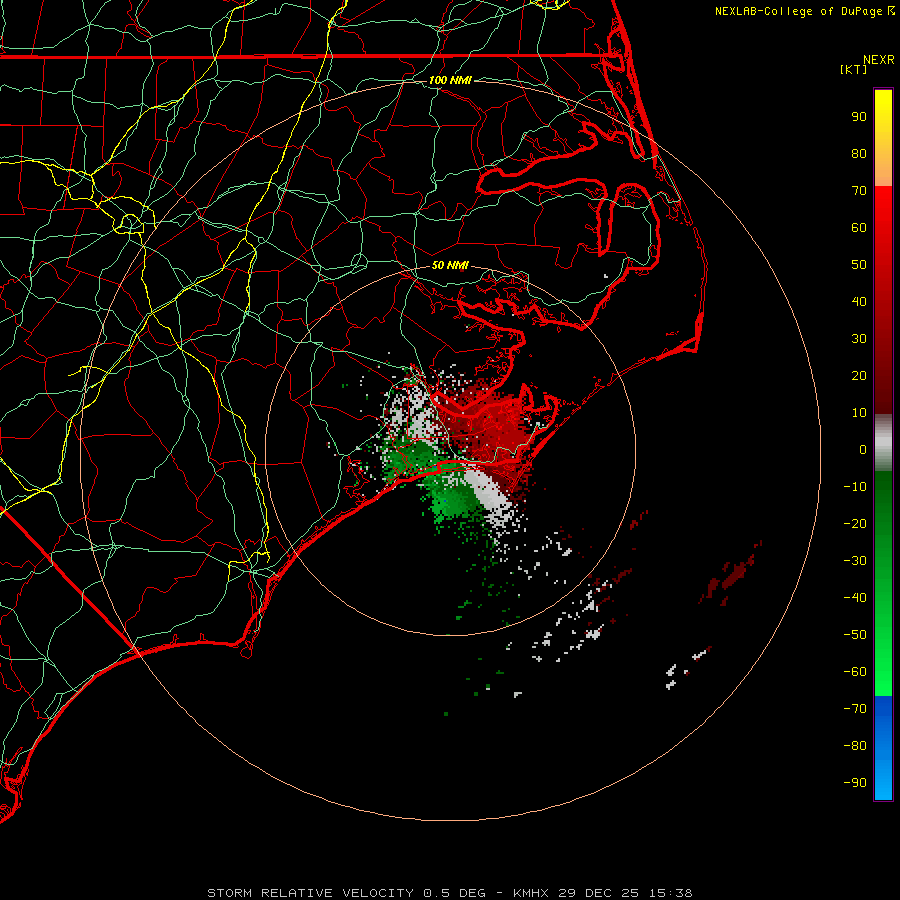Click the 60 value on the velocity scale
Image resolution: width=900 pixels, height=900 pixels.
(x=859, y=228)
